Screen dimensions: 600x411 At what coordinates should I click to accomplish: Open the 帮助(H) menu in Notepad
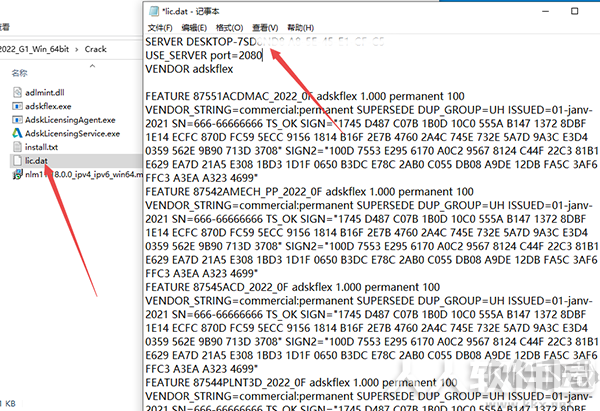[300, 28]
